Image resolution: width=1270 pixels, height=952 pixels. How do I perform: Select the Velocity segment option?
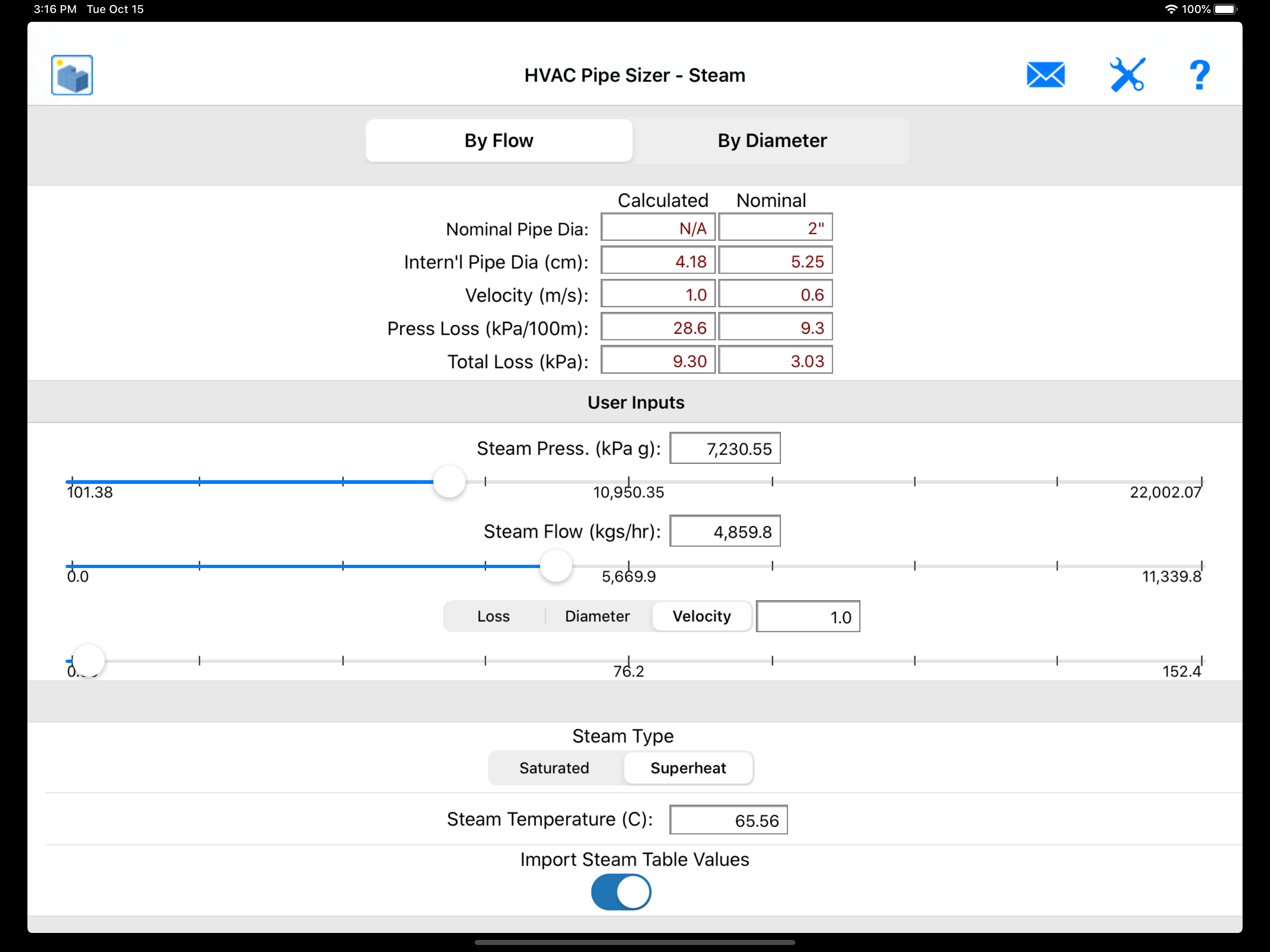pos(701,616)
